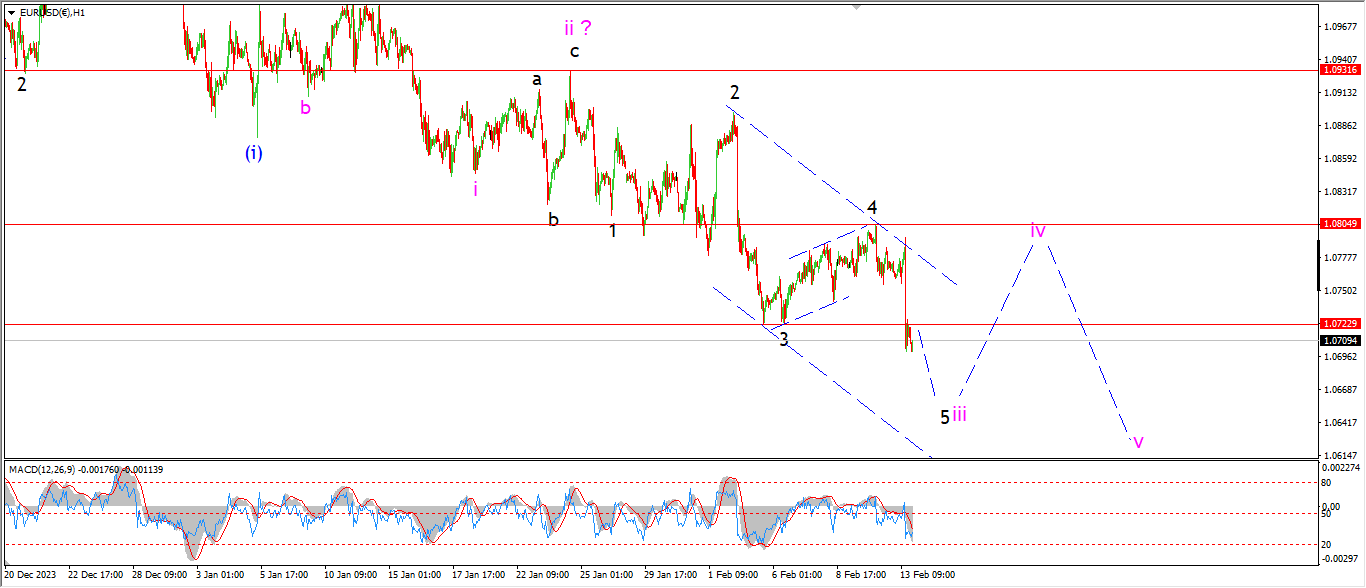This screenshot has height=588, width=1366.
Task: Select the red 1.08049 price level tag
Action: (x=1340, y=225)
